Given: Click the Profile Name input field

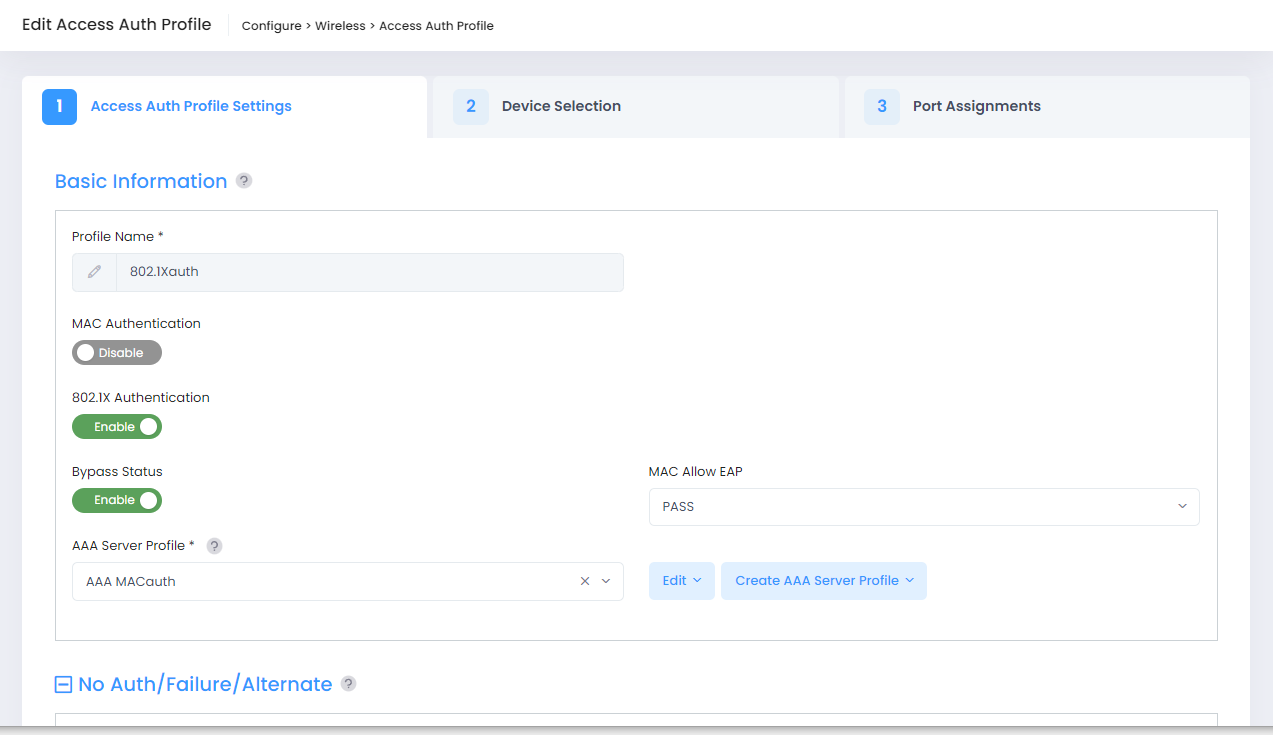Looking at the screenshot, I should point(368,272).
